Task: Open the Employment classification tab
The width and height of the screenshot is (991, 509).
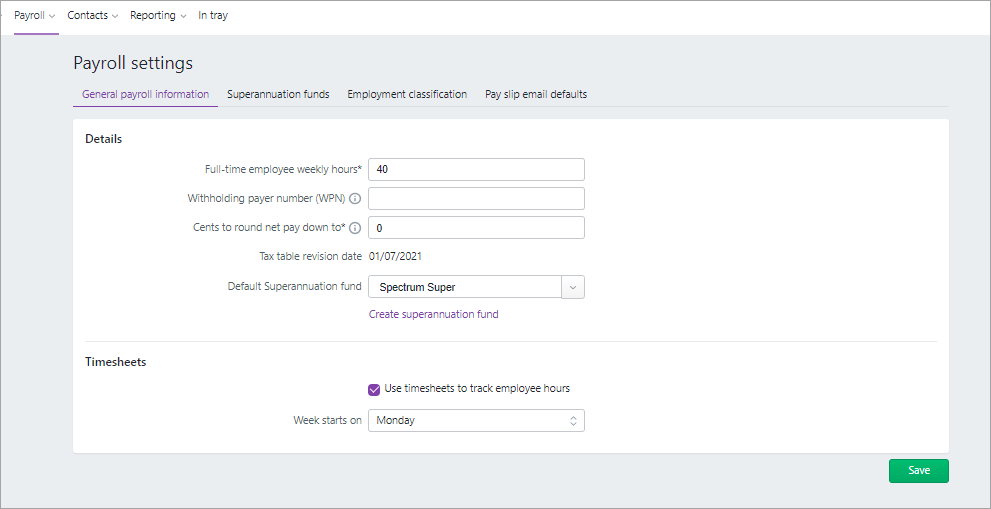Action: pyautogui.click(x=407, y=95)
